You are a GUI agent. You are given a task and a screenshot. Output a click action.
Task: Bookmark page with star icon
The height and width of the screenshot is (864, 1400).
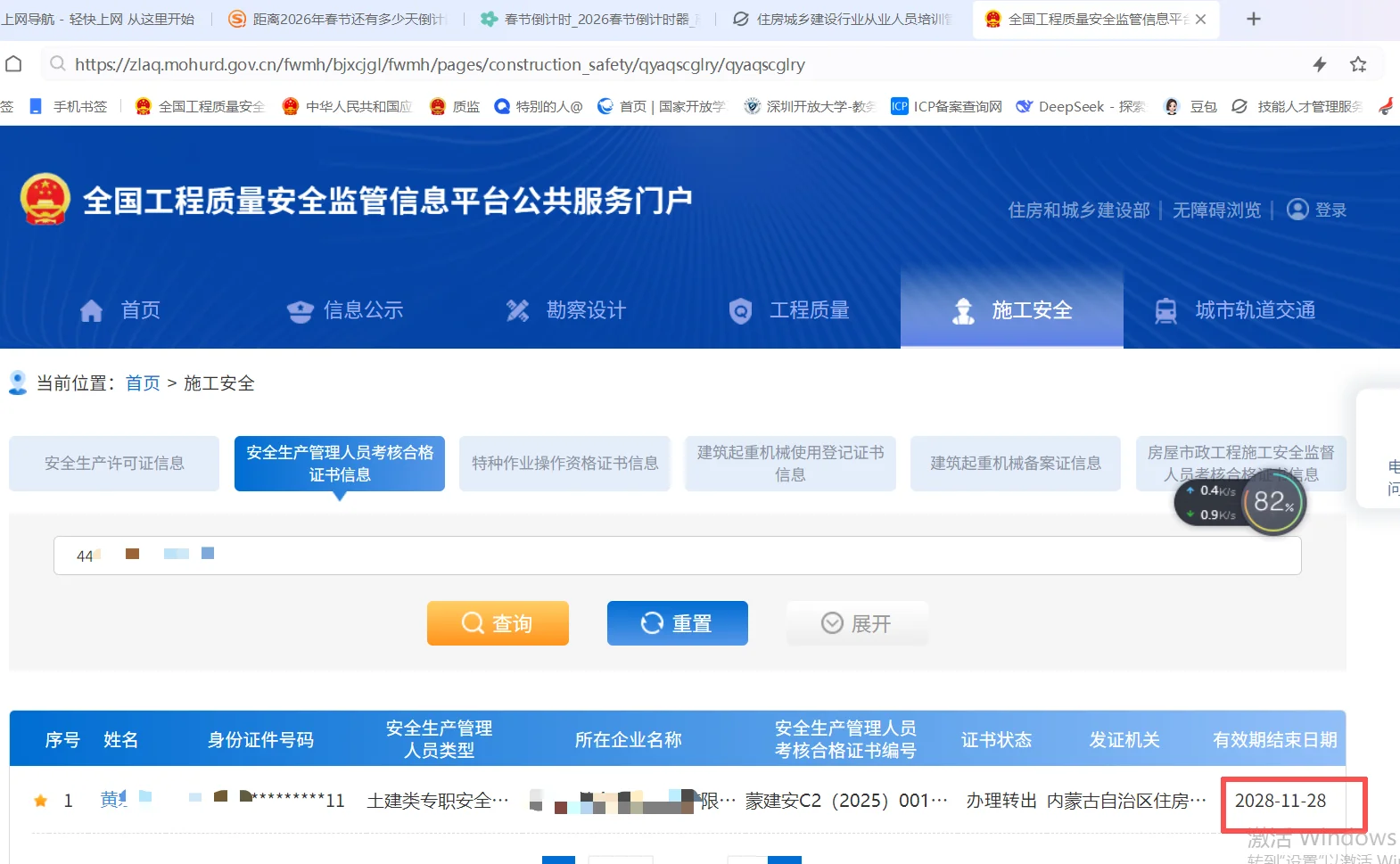coord(1358,64)
